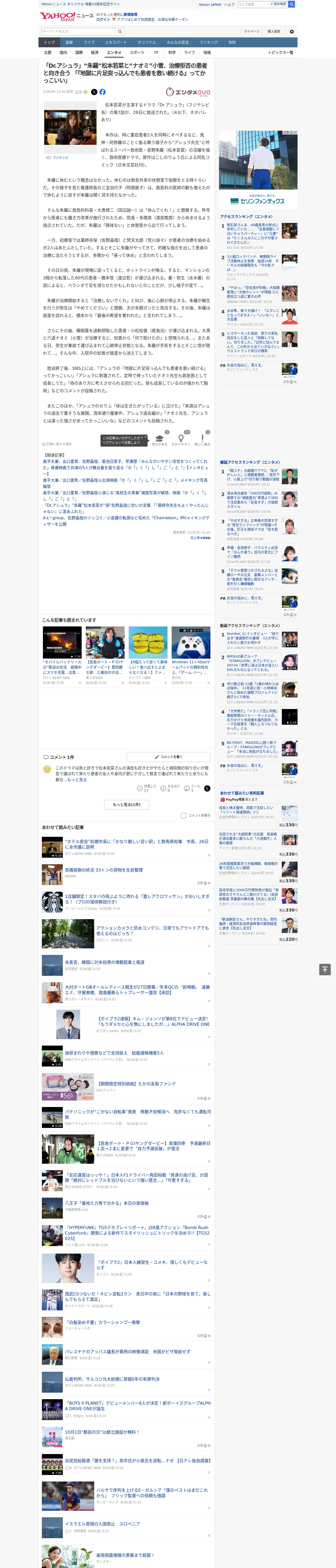Screen dimensions: 336x1568
Task: Dismiss the Windows 11+Xbox card
Action: 208,683
